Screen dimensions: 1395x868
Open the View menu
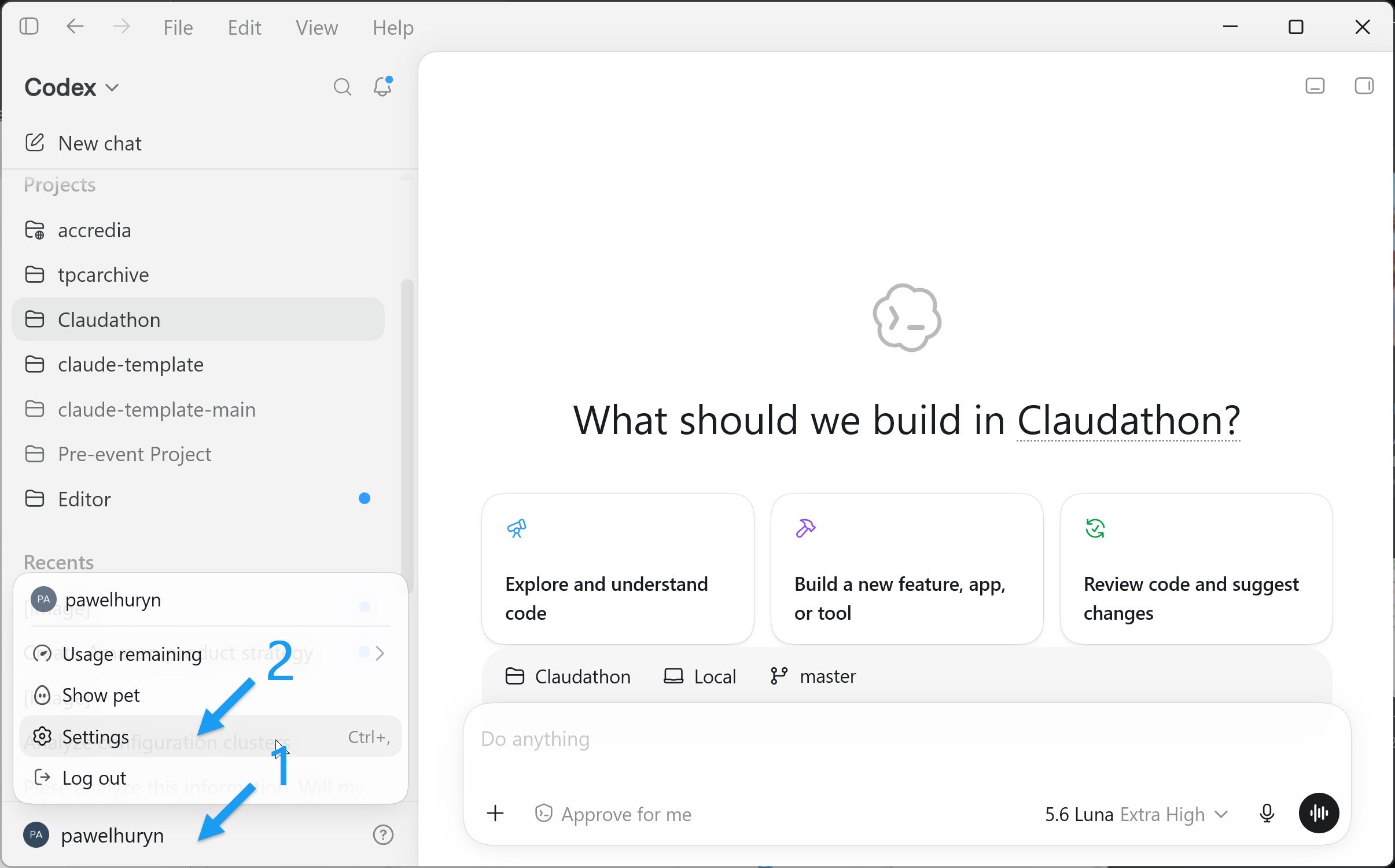(316, 27)
